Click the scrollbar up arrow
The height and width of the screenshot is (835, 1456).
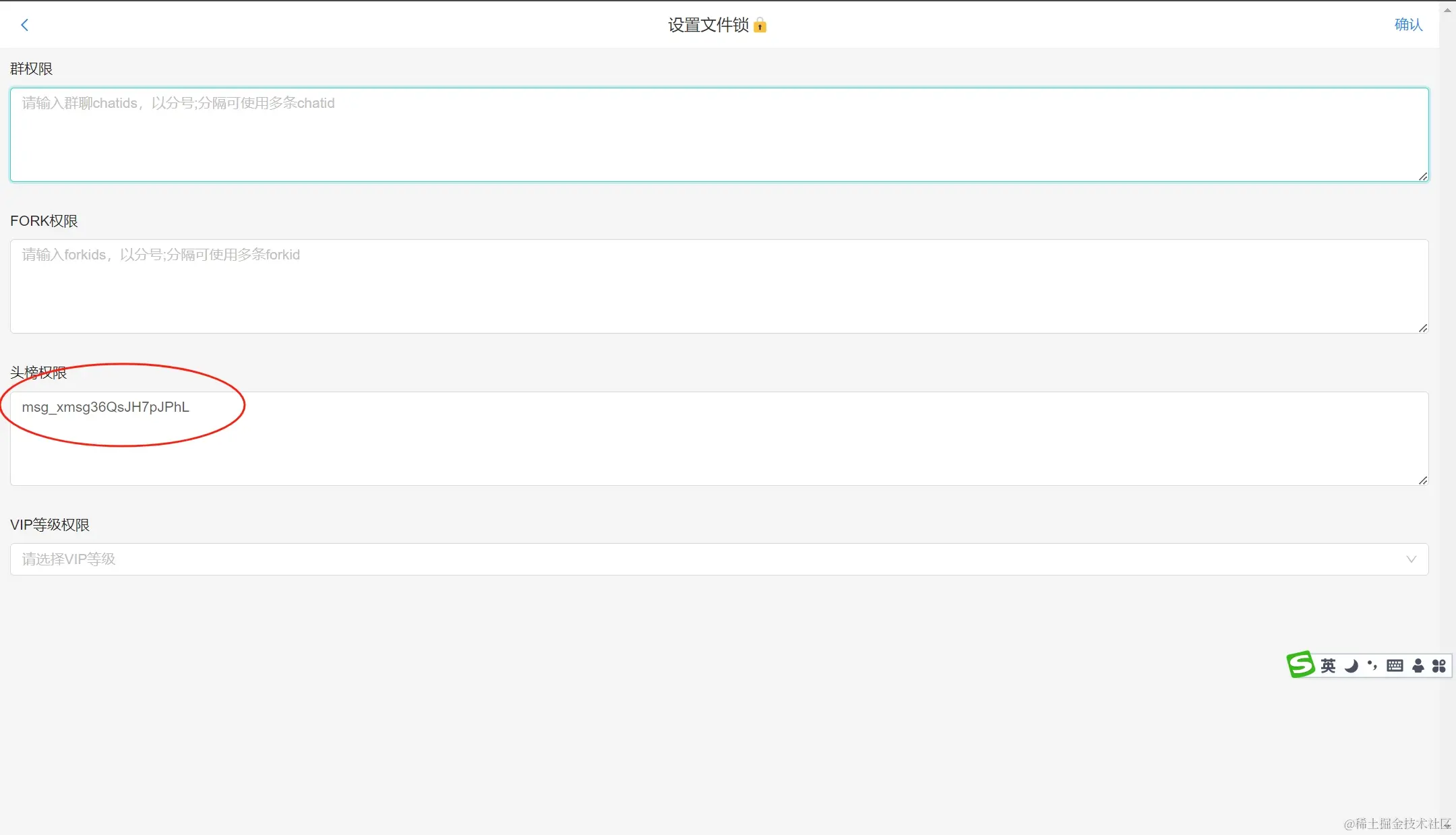[x=1447, y=9]
